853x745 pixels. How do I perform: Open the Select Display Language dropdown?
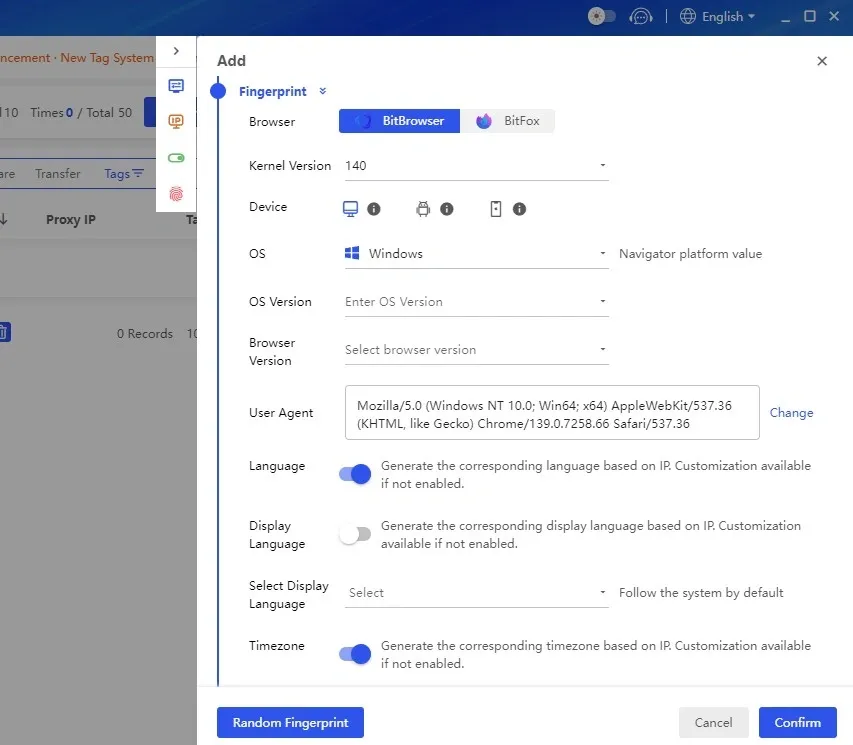(x=476, y=593)
